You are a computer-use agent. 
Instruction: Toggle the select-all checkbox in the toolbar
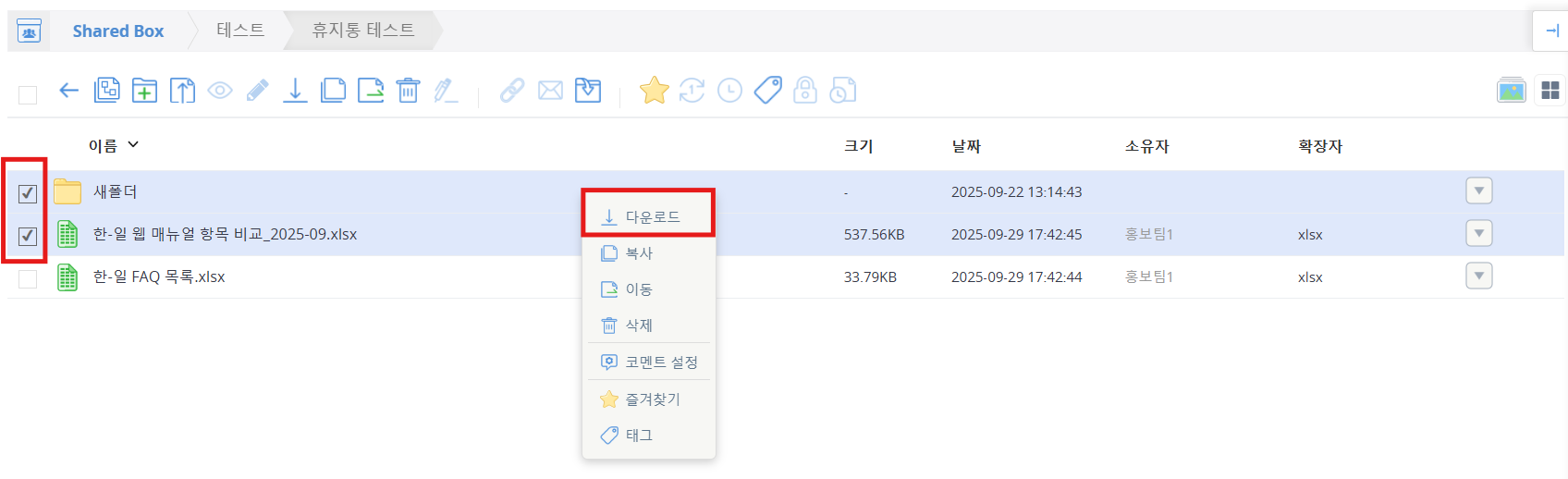tap(28, 94)
